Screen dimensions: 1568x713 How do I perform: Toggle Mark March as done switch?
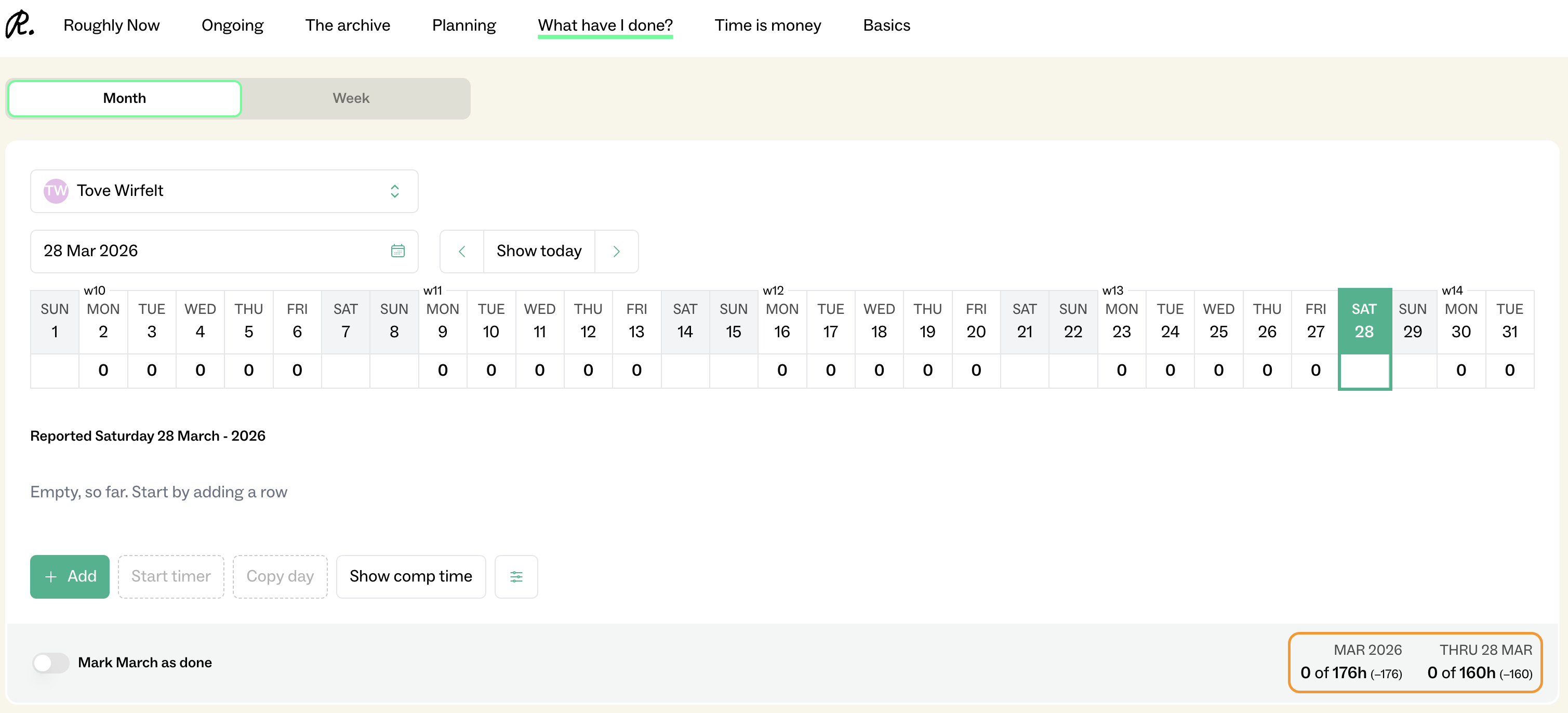(x=51, y=663)
